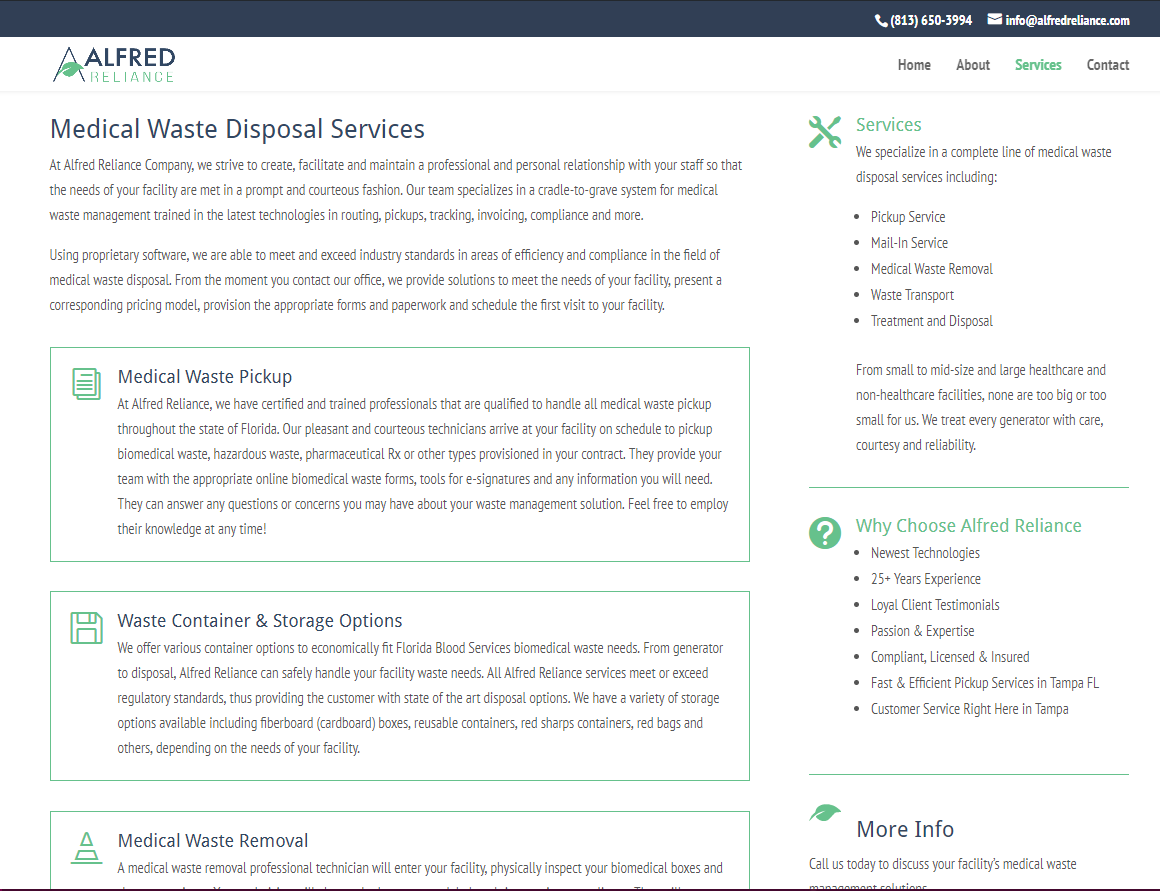
Task: Click the Newest Technologies bullet
Action: (x=925, y=553)
